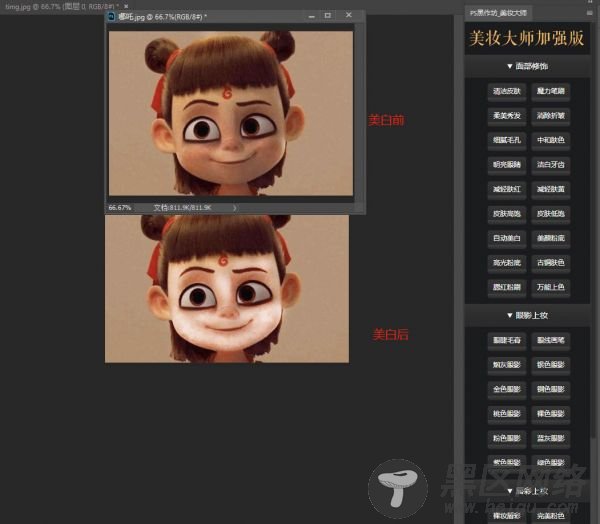Select the PS黑作坊 美妆大师 panel tab

pyautogui.click(x=498, y=13)
